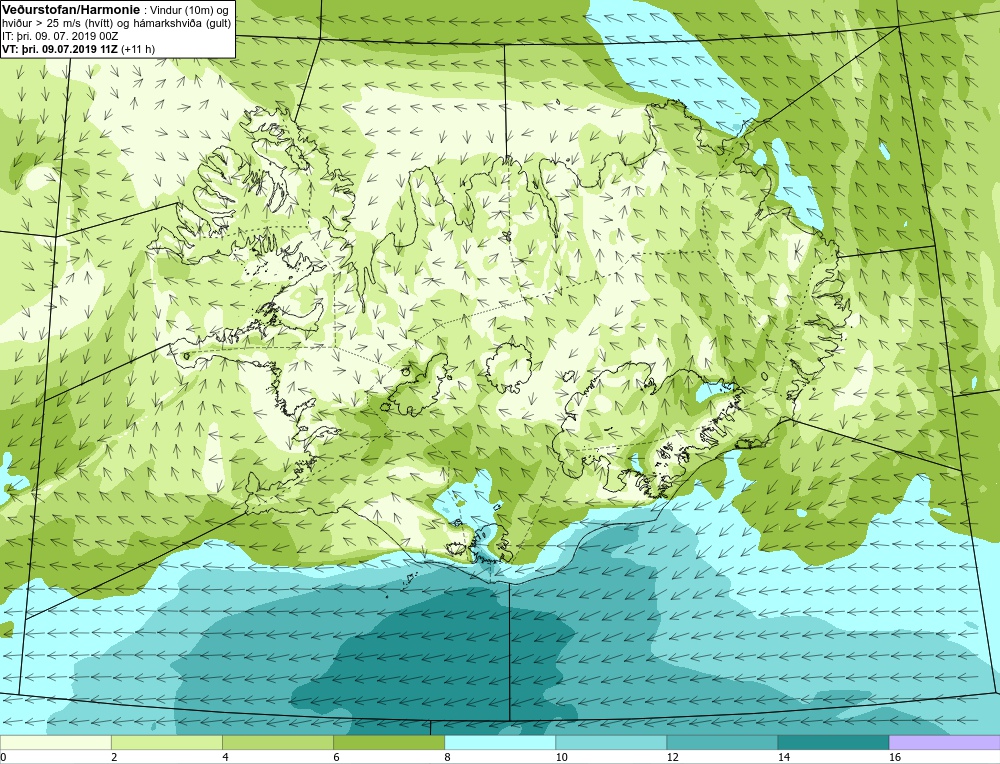Click the legend scale label 8

coord(447,757)
